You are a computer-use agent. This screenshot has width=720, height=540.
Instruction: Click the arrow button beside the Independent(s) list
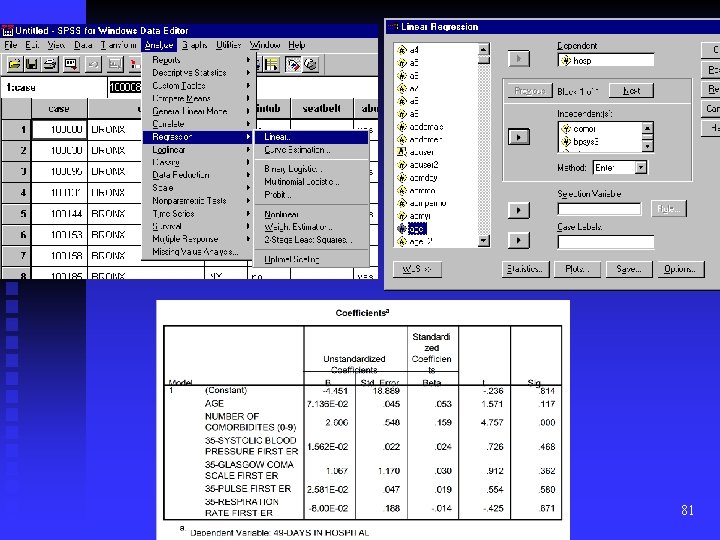519,137
